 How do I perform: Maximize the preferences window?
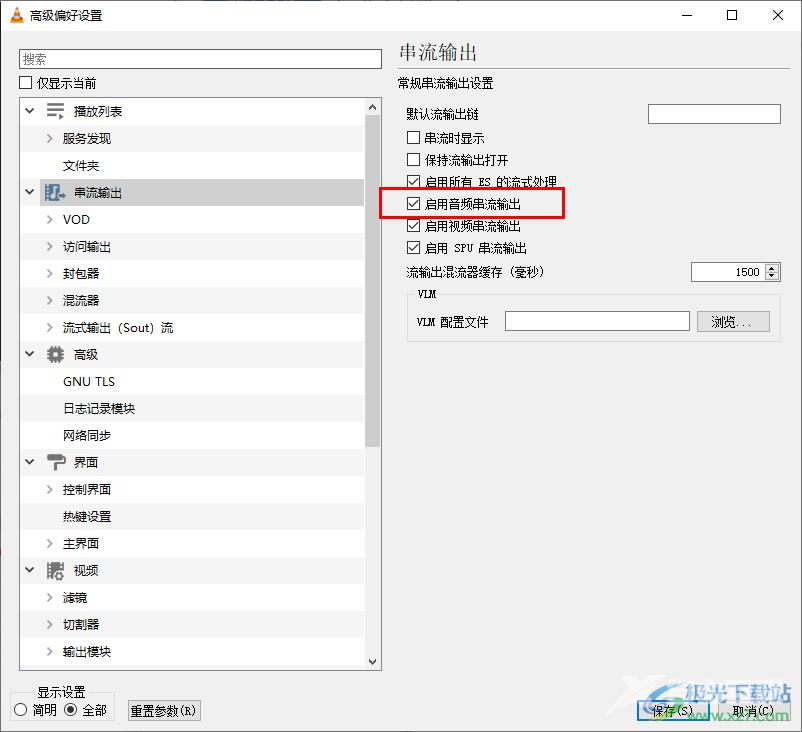(x=732, y=15)
